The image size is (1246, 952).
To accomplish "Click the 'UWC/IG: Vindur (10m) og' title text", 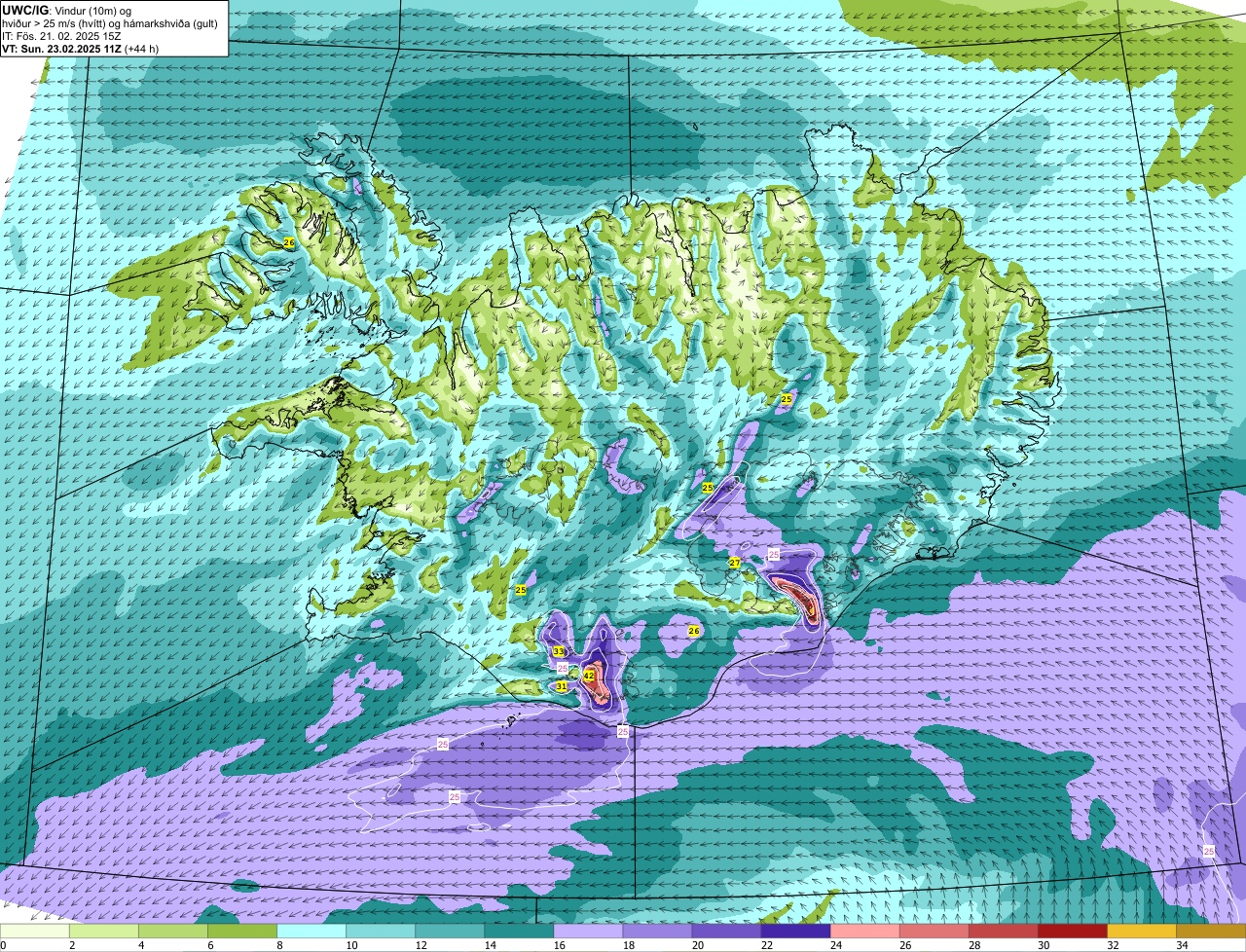I will 66,10.
